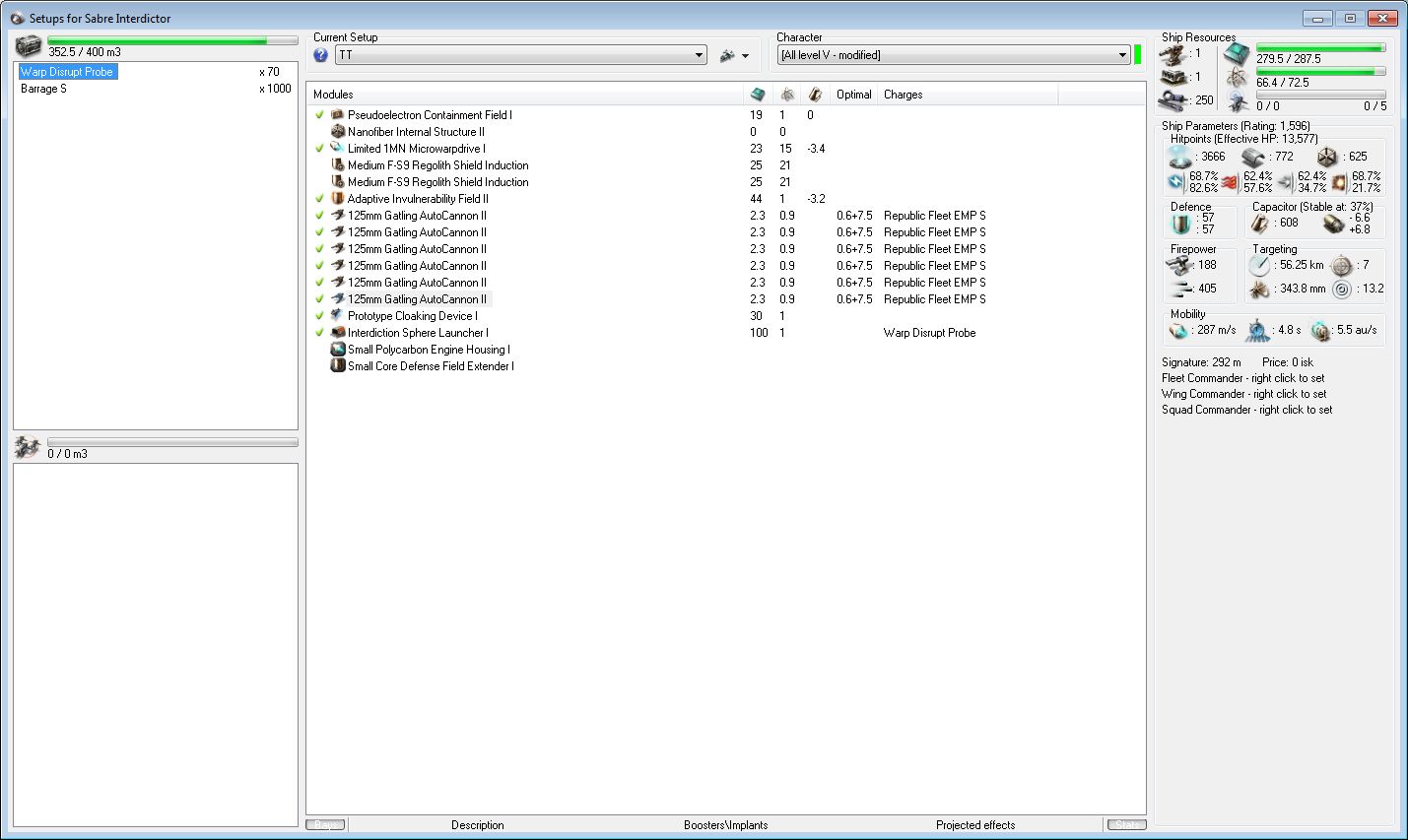
Task: Click the scan resolution icon showing 343.8 mm
Action: click(x=1260, y=290)
